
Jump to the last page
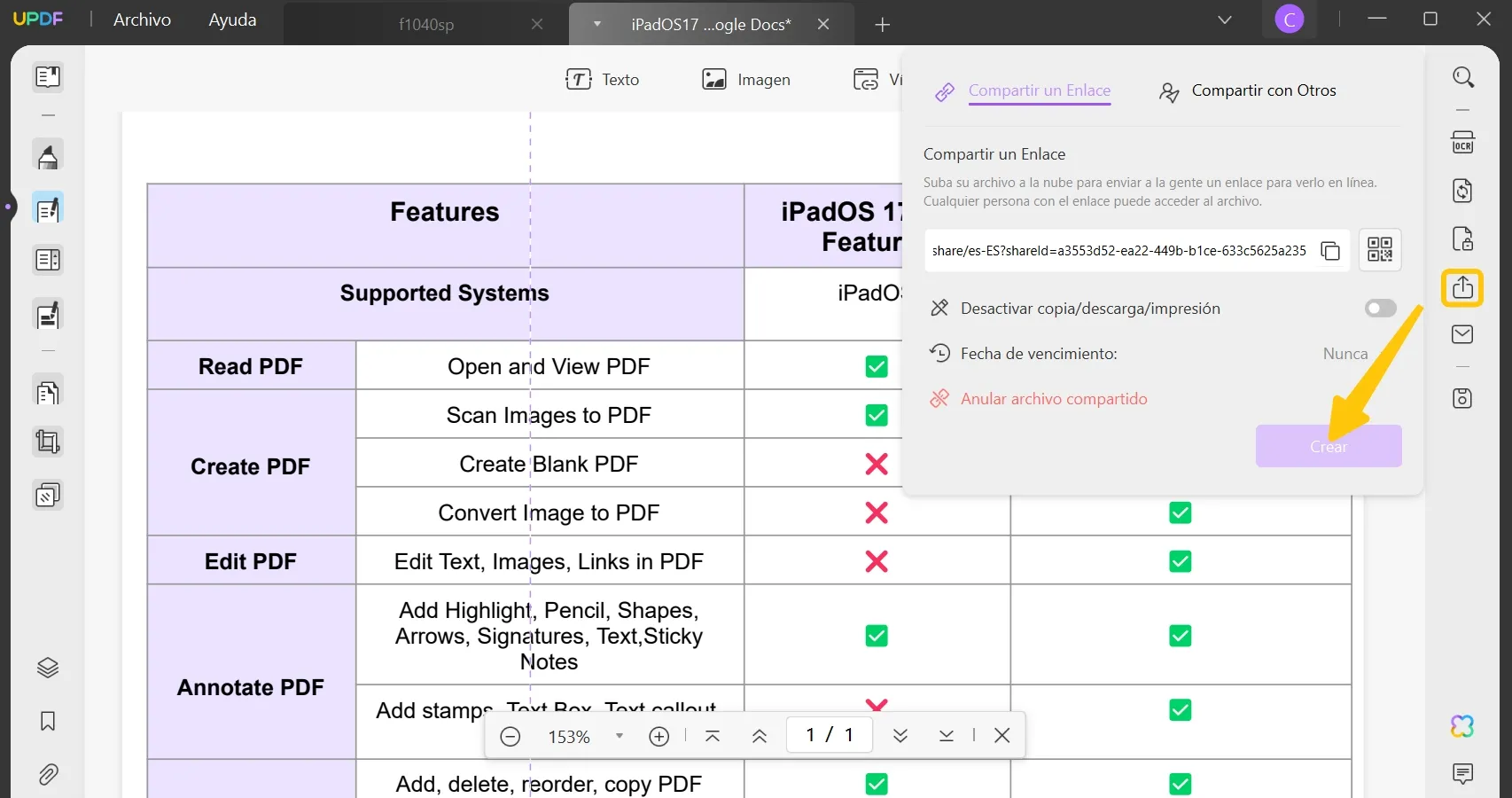coord(947,736)
